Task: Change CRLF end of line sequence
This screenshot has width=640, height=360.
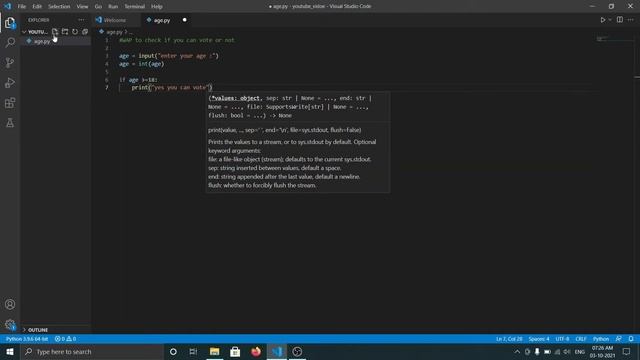Action: [581, 339]
